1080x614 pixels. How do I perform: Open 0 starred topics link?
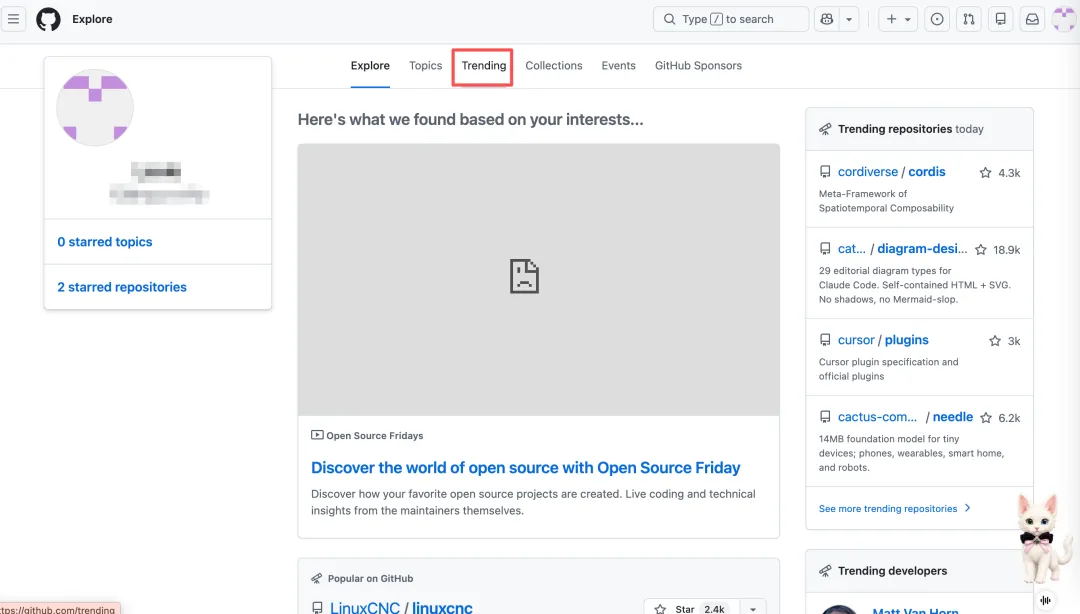click(x=105, y=242)
